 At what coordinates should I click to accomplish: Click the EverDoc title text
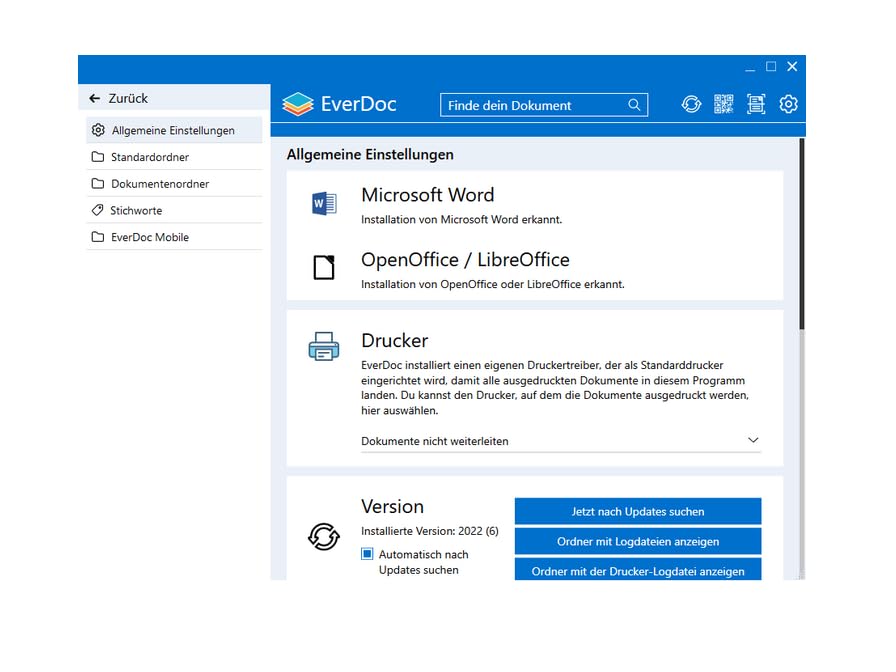(358, 104)
